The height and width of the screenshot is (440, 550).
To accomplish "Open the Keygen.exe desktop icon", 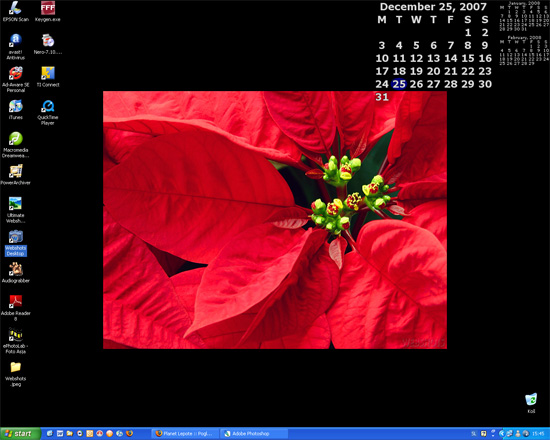I will coord(48,12).
